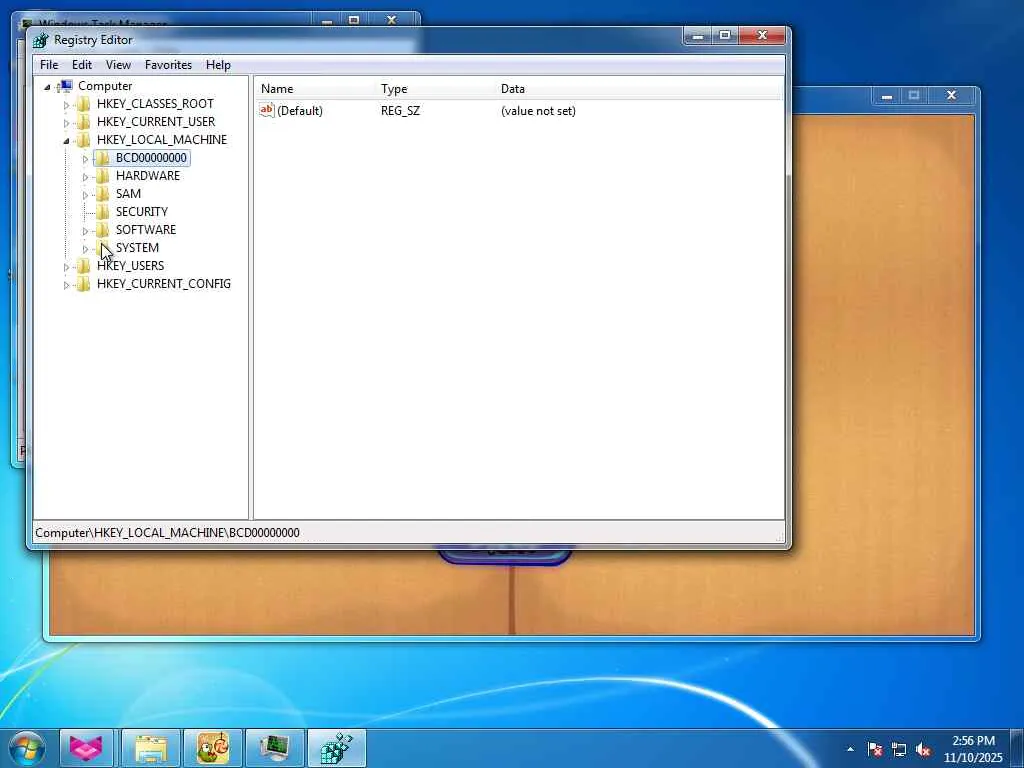This screenshot has width=1024, height=768.
Task: Select the (Default) value name
Action: [300, 110]
